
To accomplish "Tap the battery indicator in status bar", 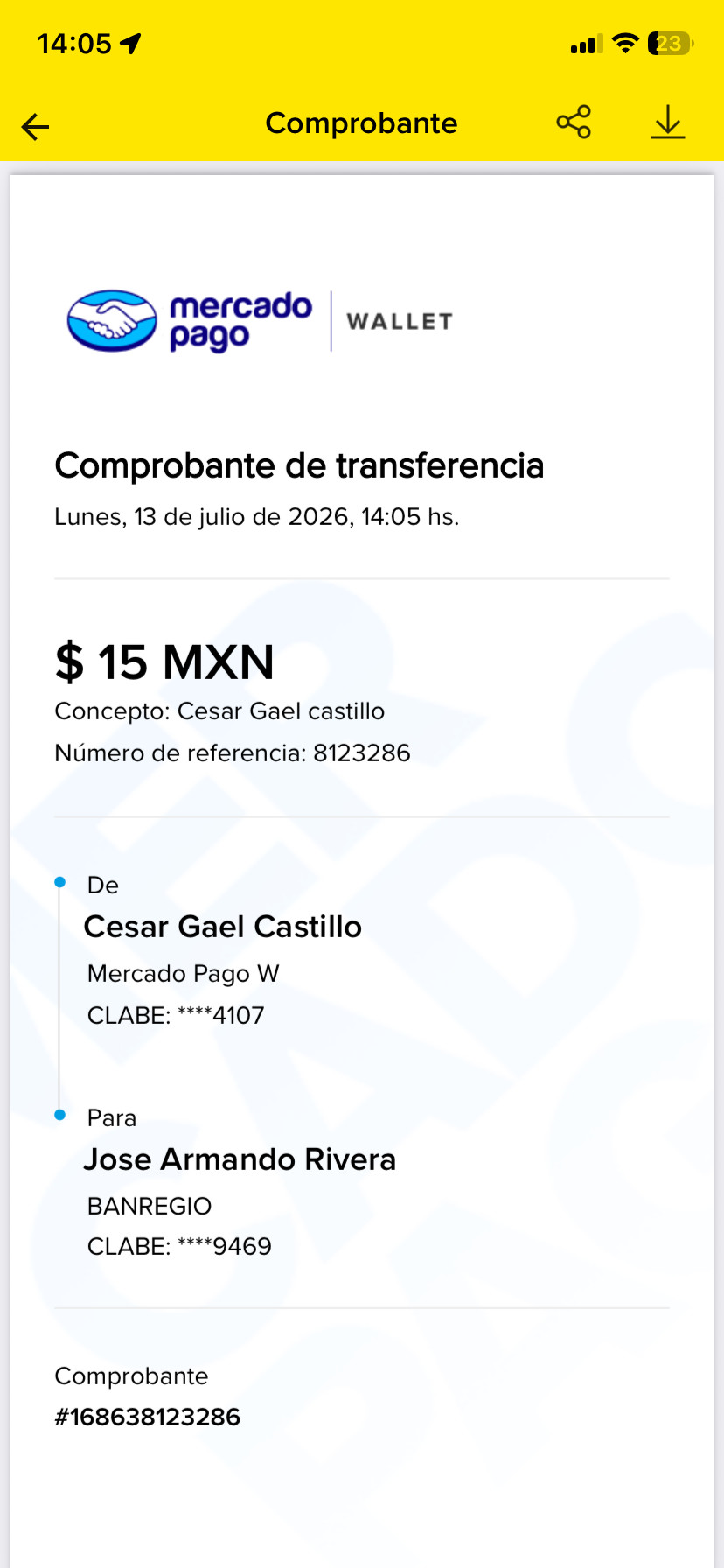I will [x=671, y=44].
